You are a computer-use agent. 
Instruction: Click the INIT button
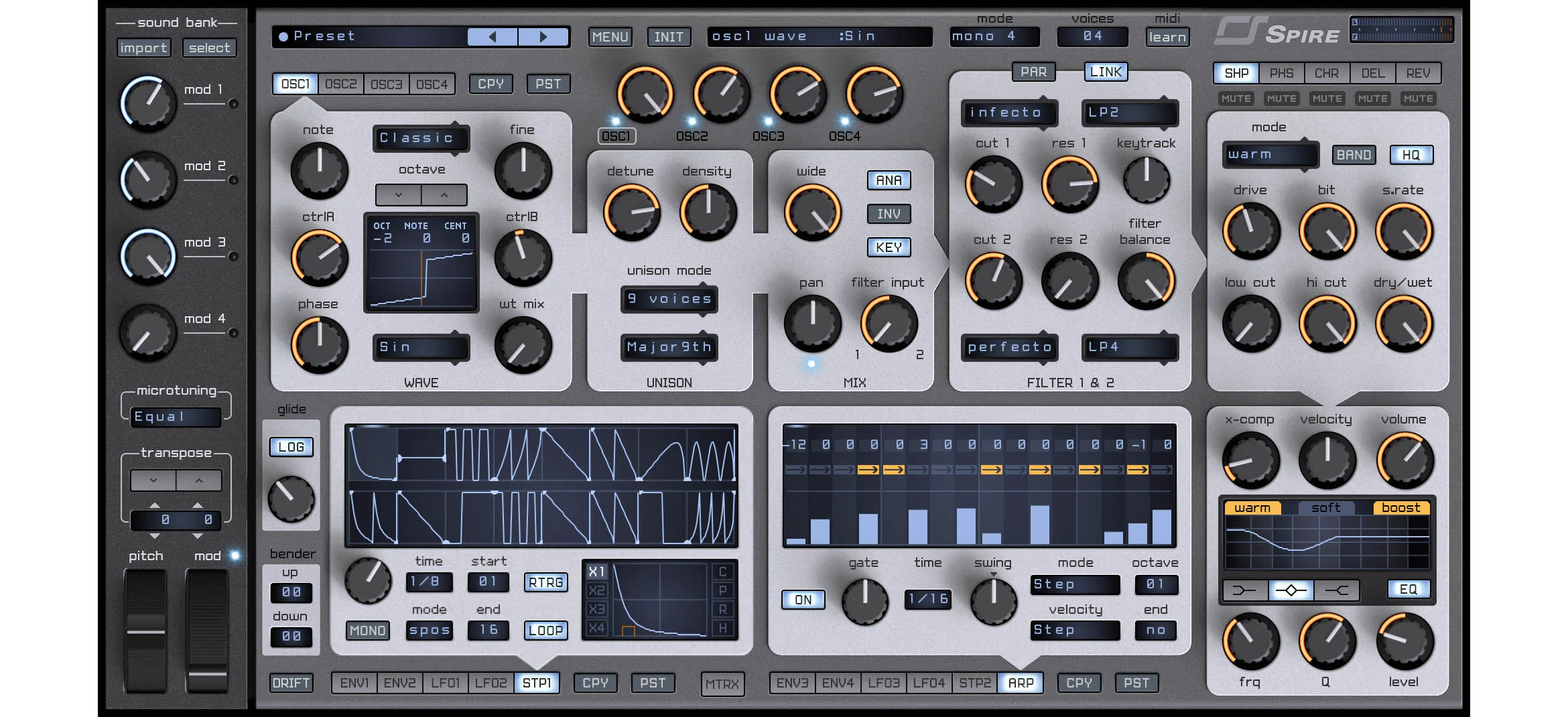click(x=669, y=37)
